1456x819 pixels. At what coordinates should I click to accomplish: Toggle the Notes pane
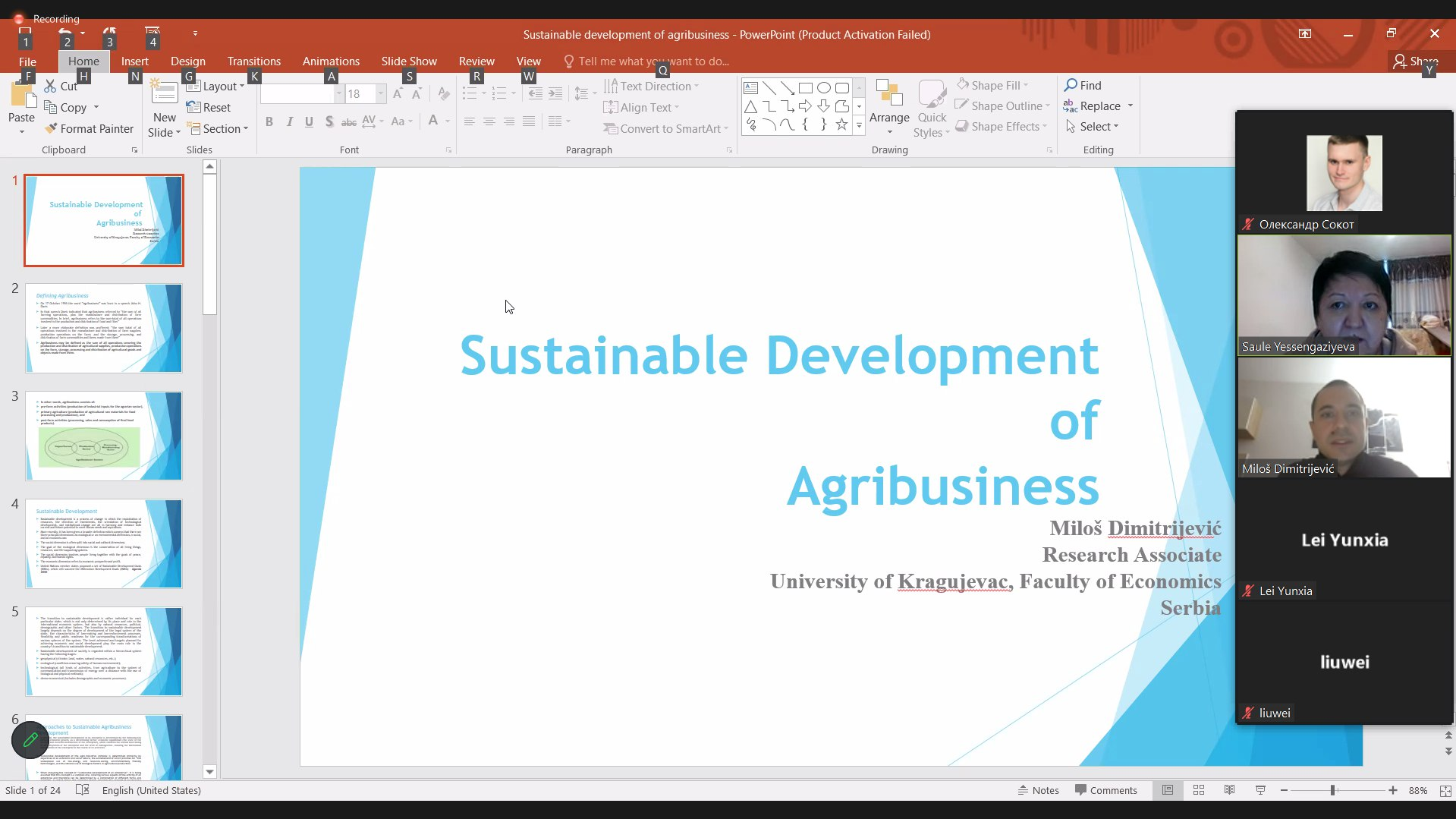1038,790
